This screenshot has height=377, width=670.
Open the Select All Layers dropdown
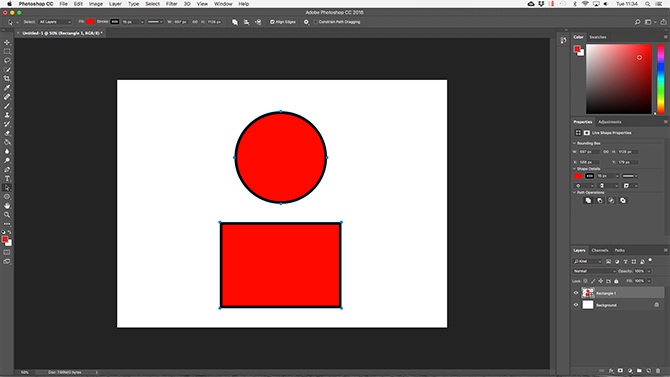(55, 22)
